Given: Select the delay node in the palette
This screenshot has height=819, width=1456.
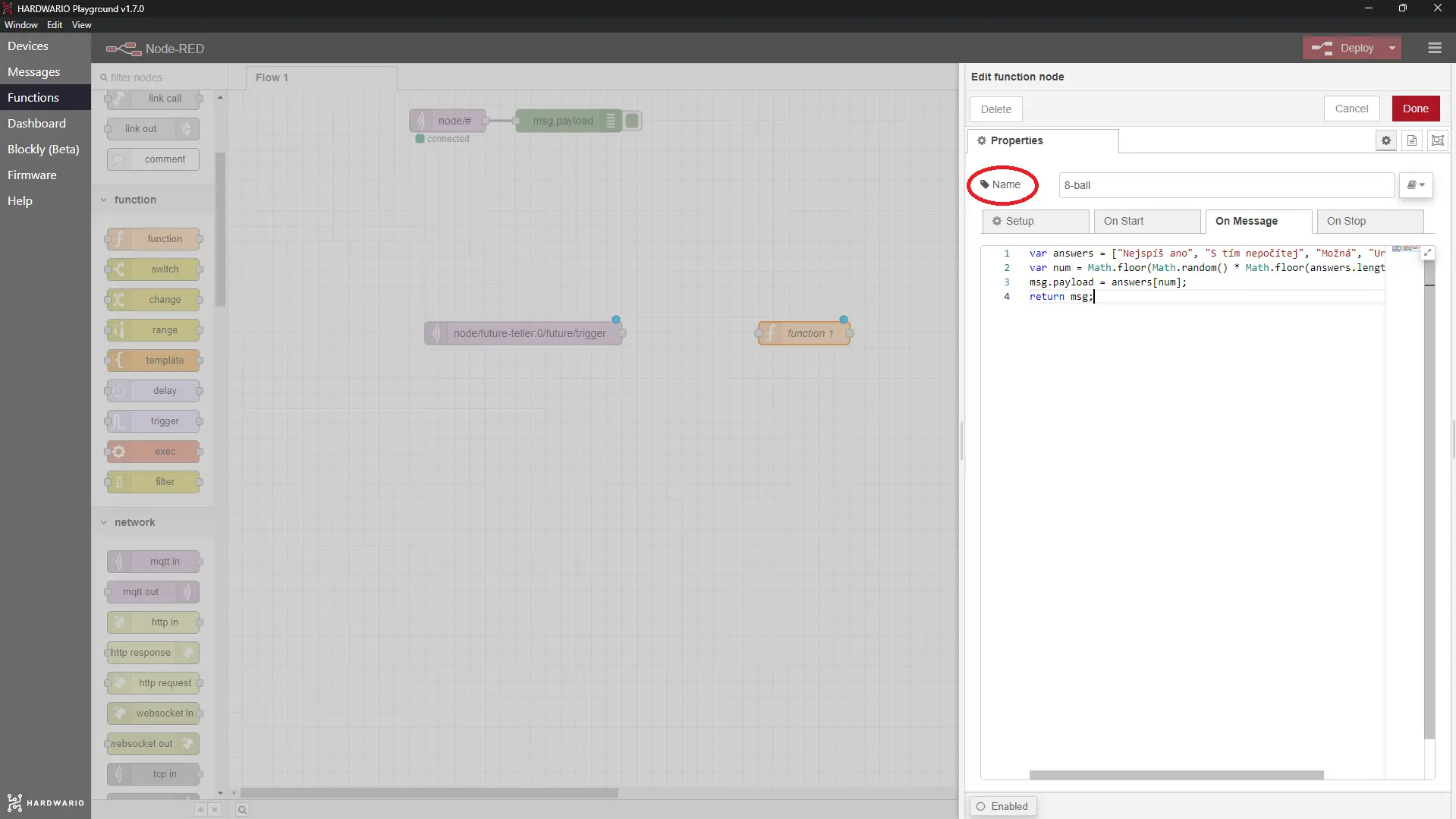Looking at the screenshot, I should pos(153,391).
